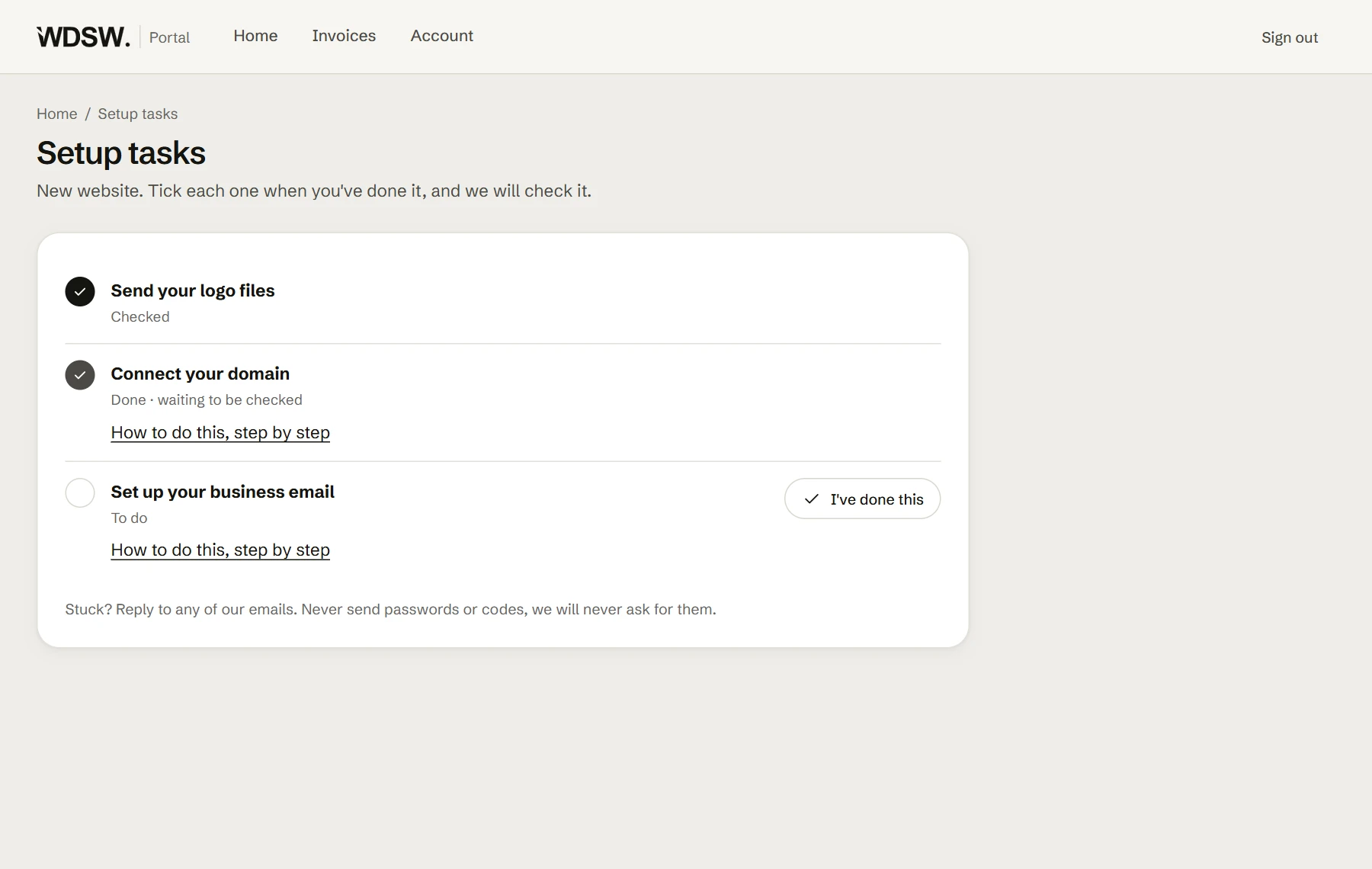The image size is (1372, 869).
Task: Click the Set up your business email title
Action: [x=223, y=492]
